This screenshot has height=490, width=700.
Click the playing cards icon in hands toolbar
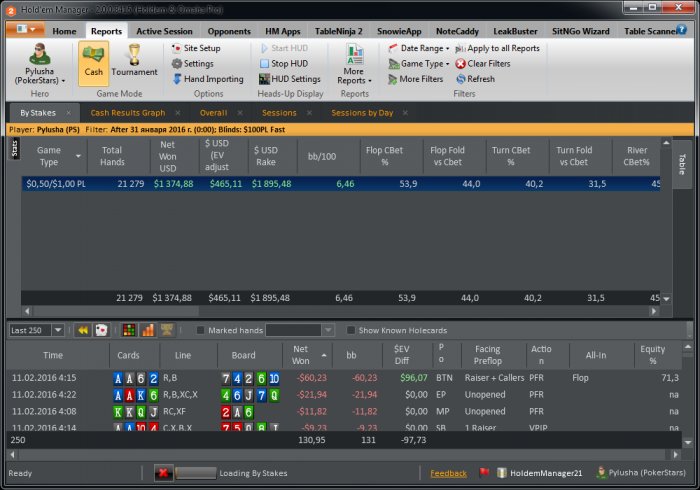(101, 330)
